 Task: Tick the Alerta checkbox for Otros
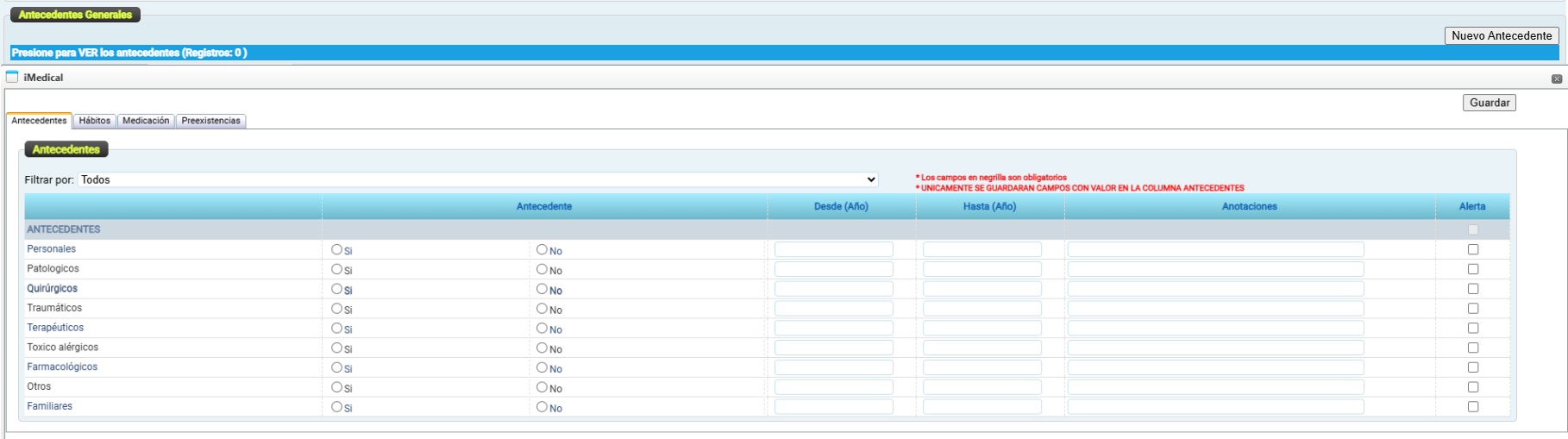coord(1472,387)
